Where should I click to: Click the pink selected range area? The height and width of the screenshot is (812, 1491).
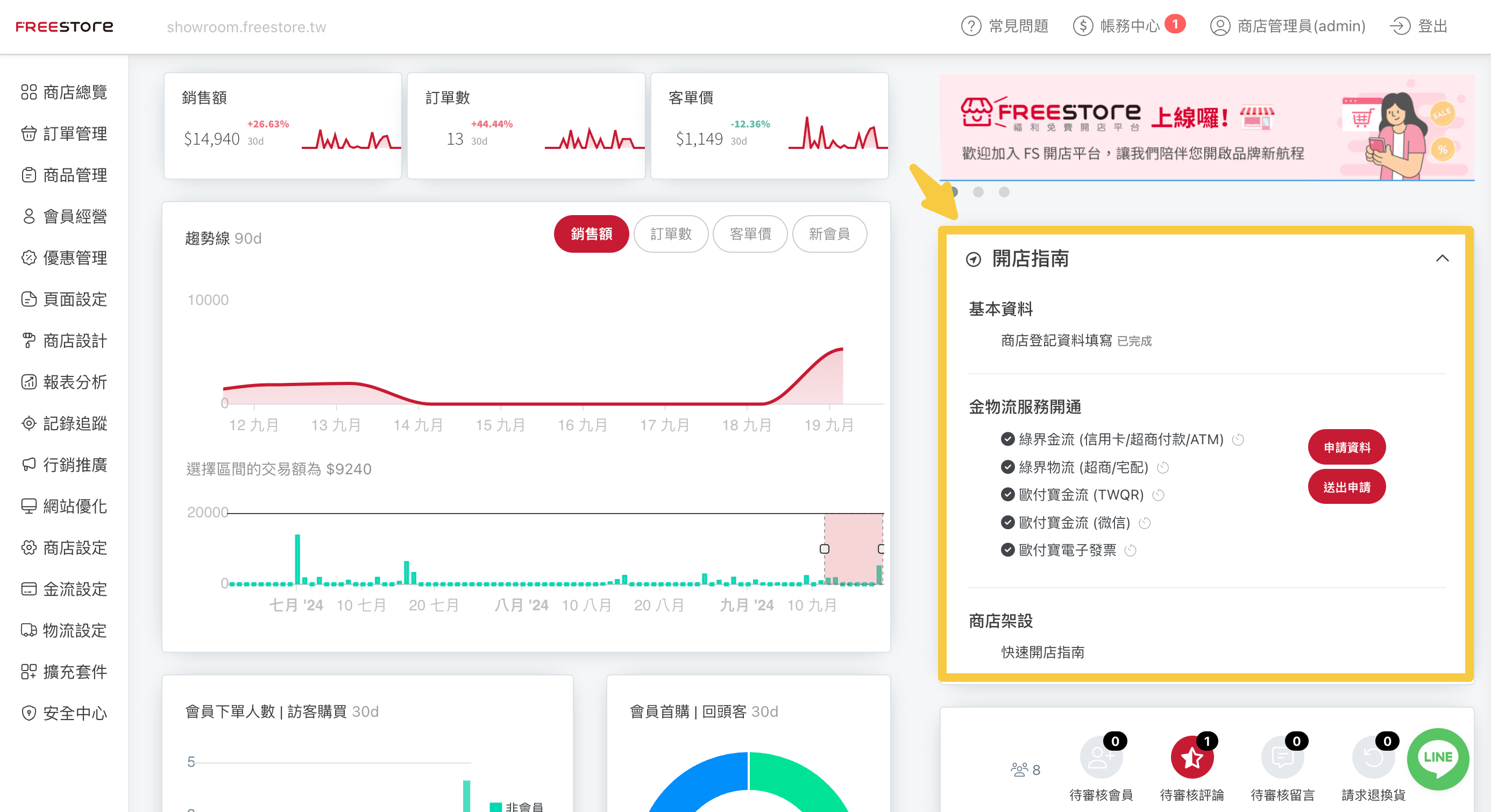tap(853, 549)
